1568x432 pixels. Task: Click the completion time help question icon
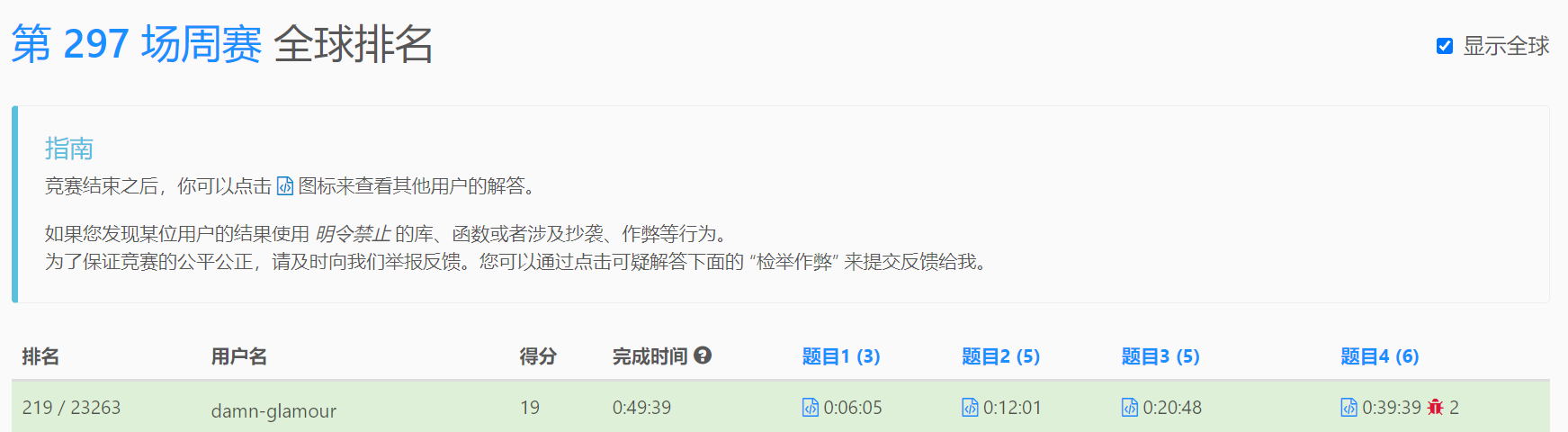(703, 355)
